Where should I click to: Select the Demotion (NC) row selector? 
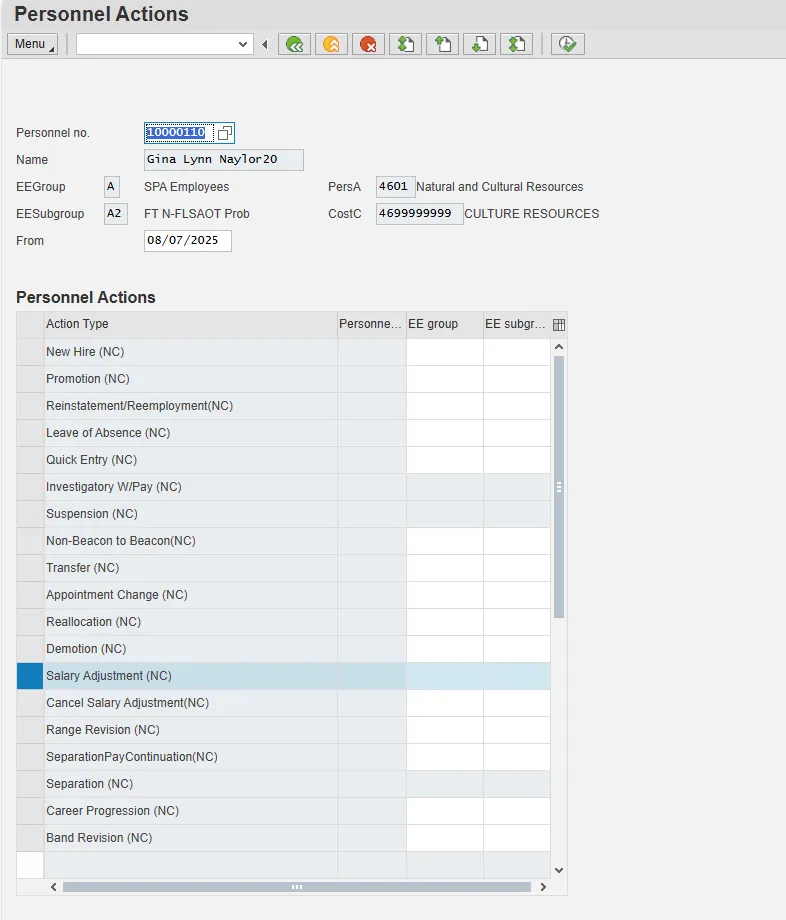point(30,649)
